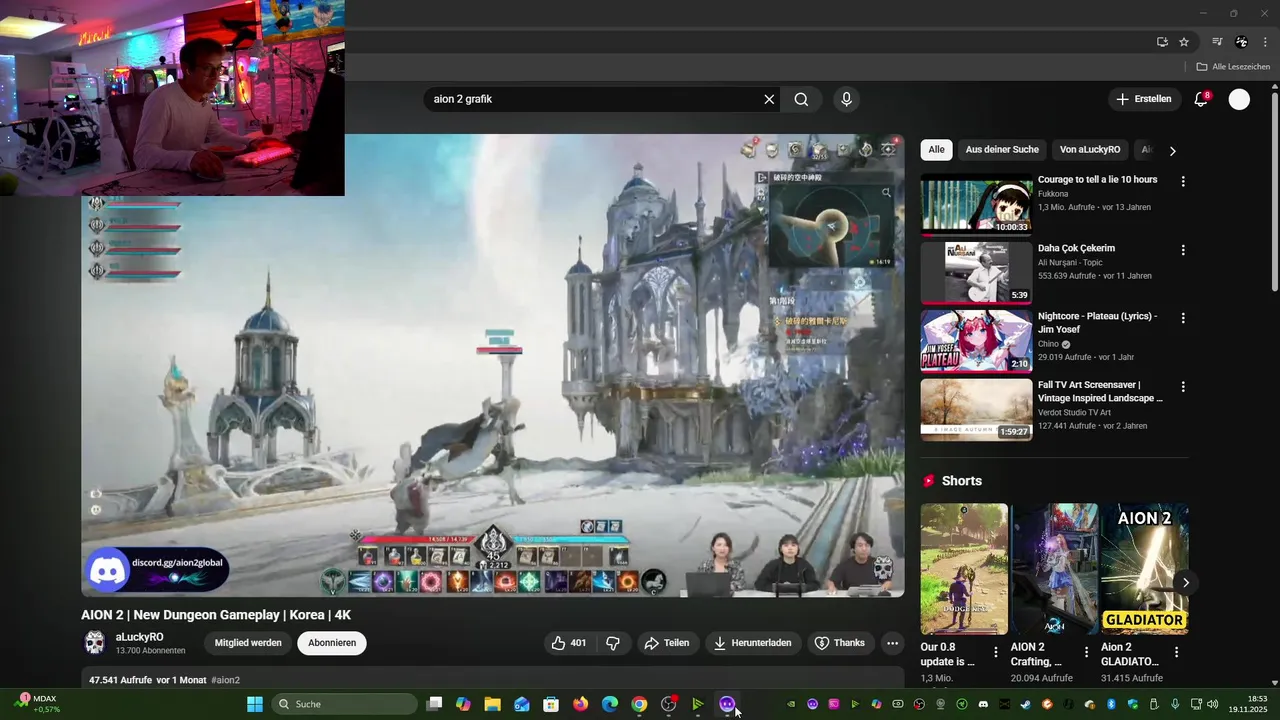The image size is (1280, 720).
Task: Select the 'Alle' filter chip
Action: click(936, 150)
